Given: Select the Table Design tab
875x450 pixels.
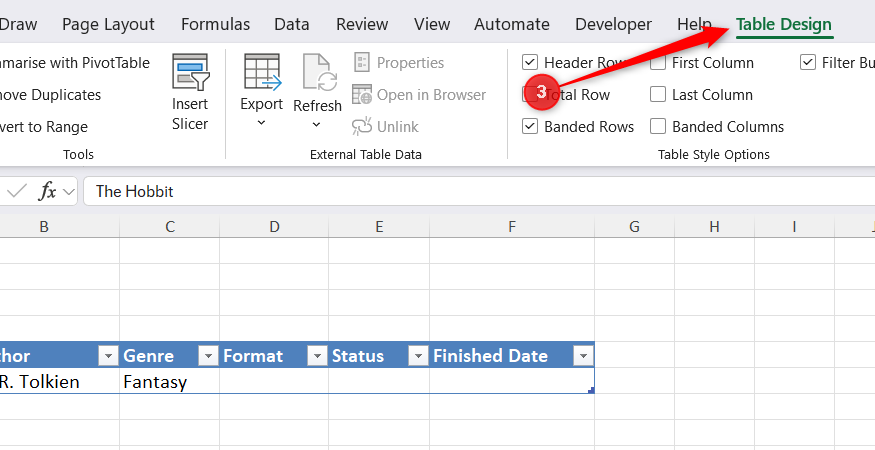Looking at the screenshot, I should [x=784, y=24].
